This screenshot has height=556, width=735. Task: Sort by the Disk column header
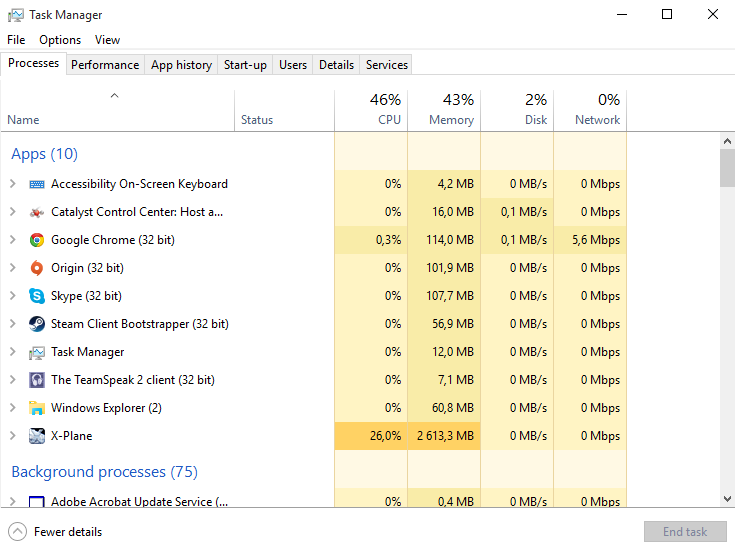(x=517, y=111)
